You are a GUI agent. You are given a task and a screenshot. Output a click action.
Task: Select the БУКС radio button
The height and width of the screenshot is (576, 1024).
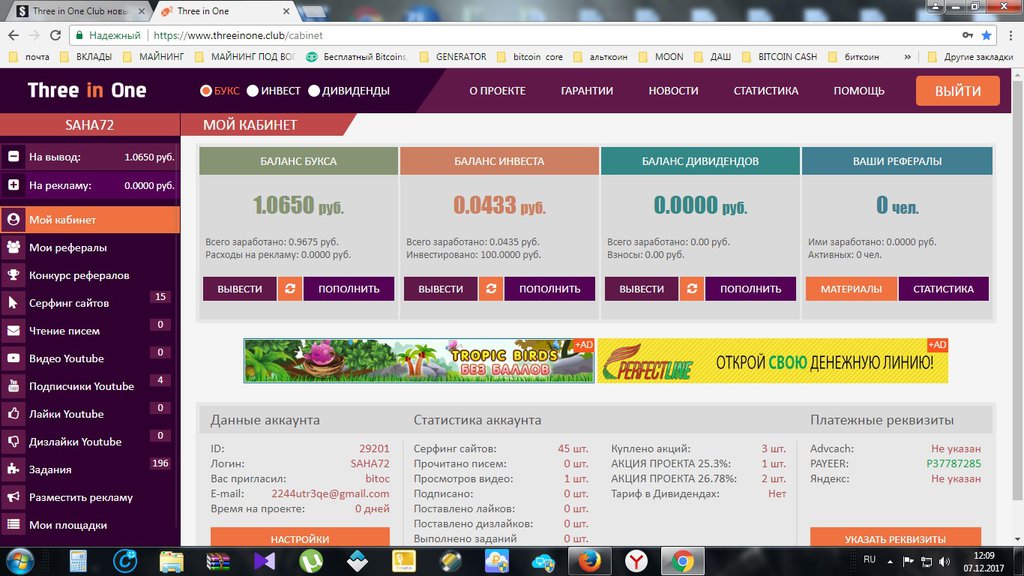pyautogui.click(x=207, y=91)
